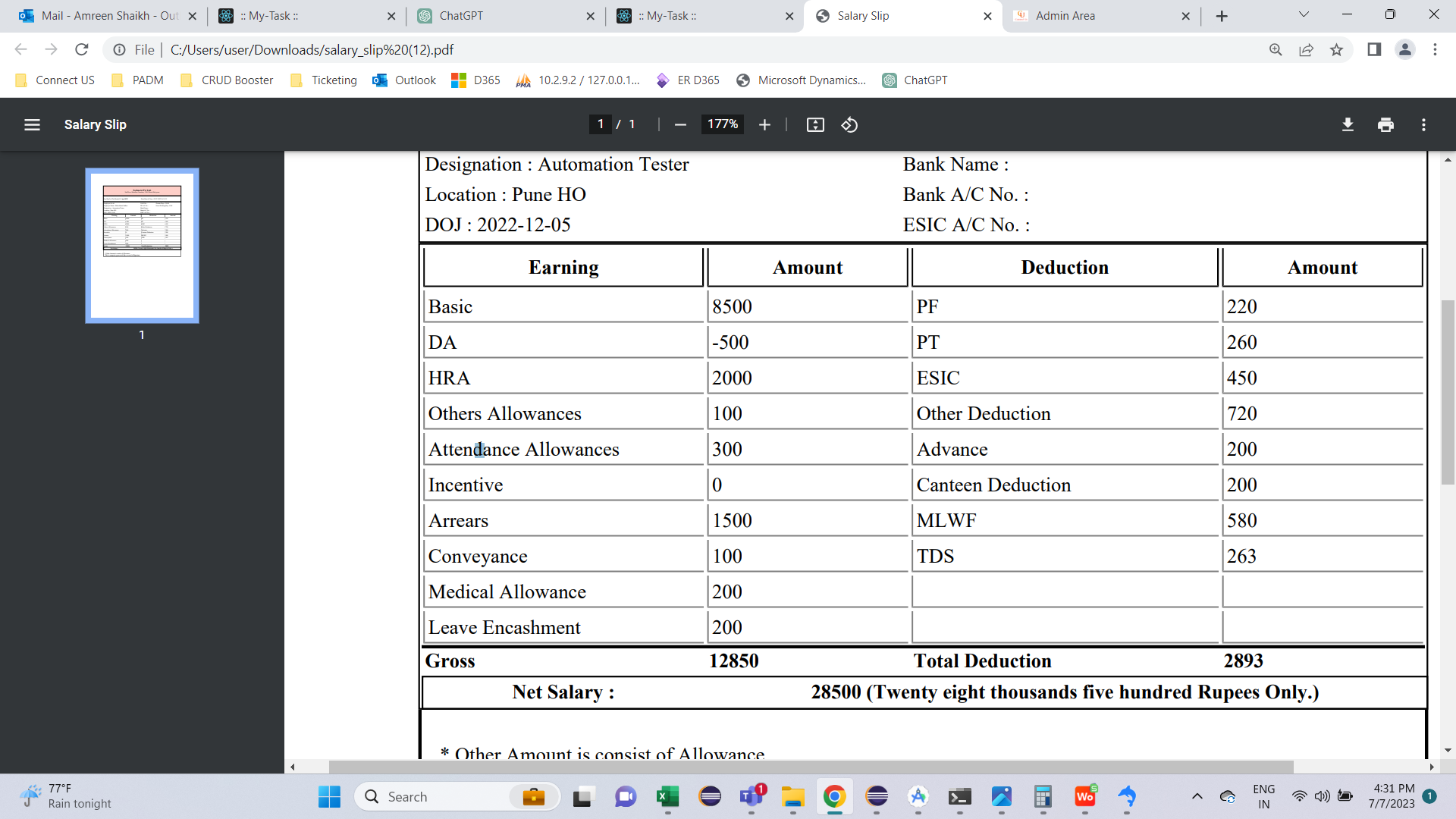Open ChatGPT bookmark
The width and height of the screenshot is (1456, 819).
point(915,80)
